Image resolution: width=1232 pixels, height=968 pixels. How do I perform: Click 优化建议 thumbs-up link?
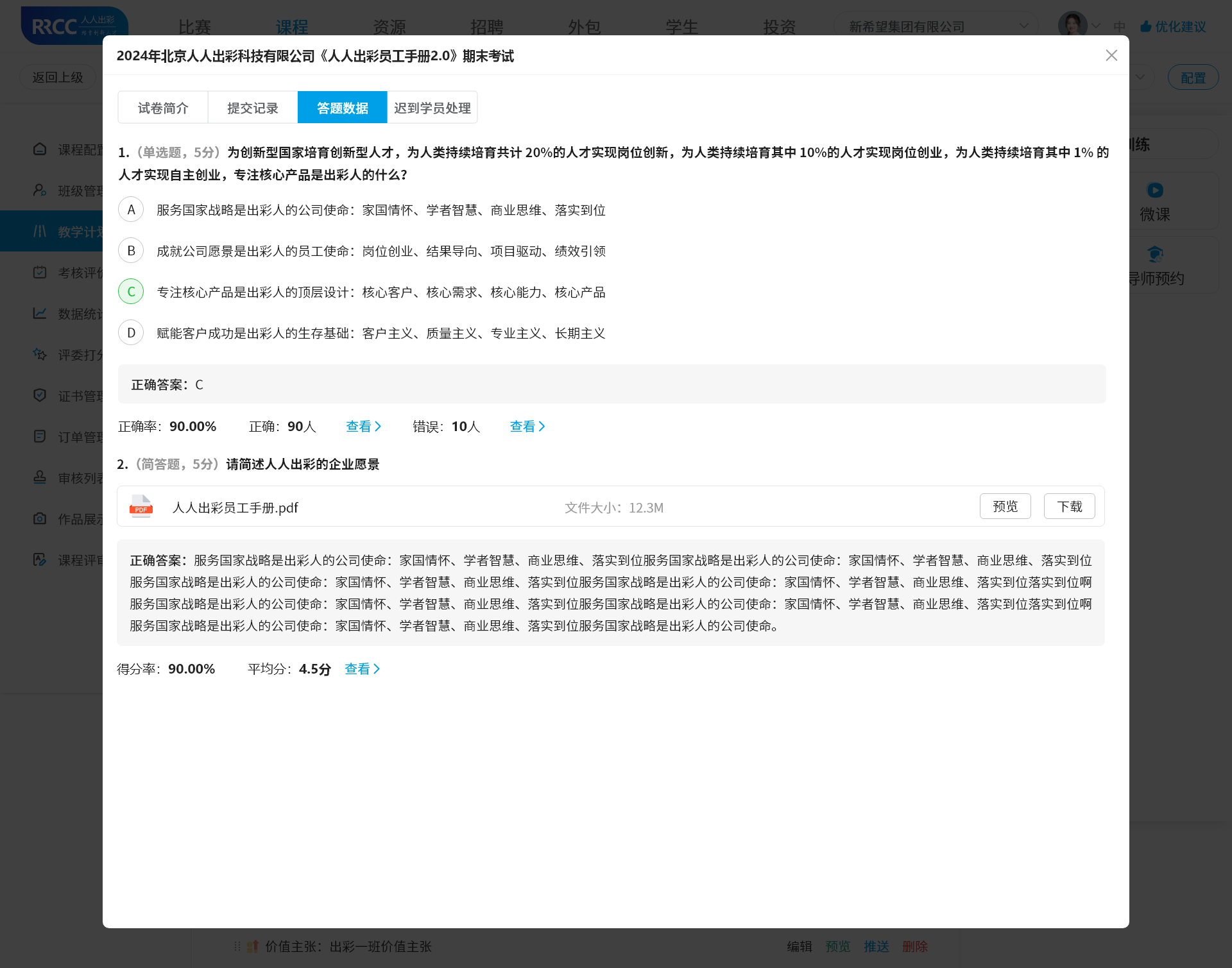[x=1173, y=26]
